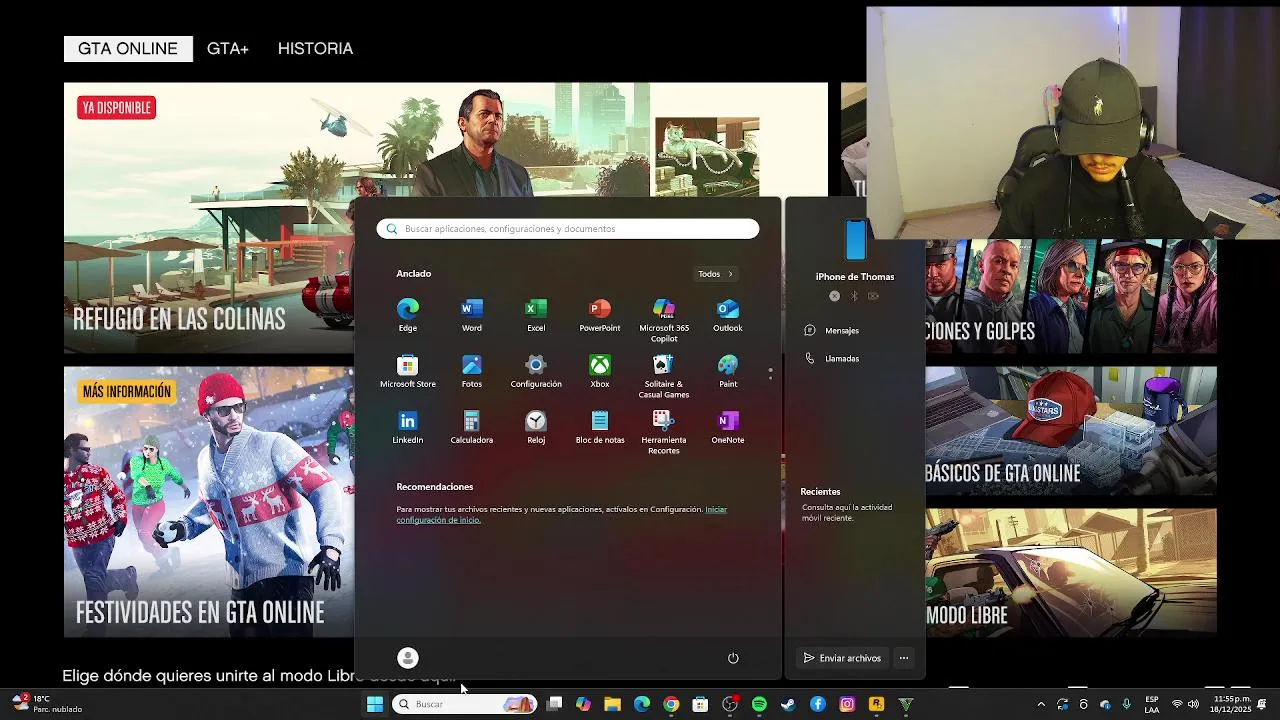Viewport: 1280px width, 720px height.
Task: Open the Wi-Fi network tray icon
Action: point(1177,704)
